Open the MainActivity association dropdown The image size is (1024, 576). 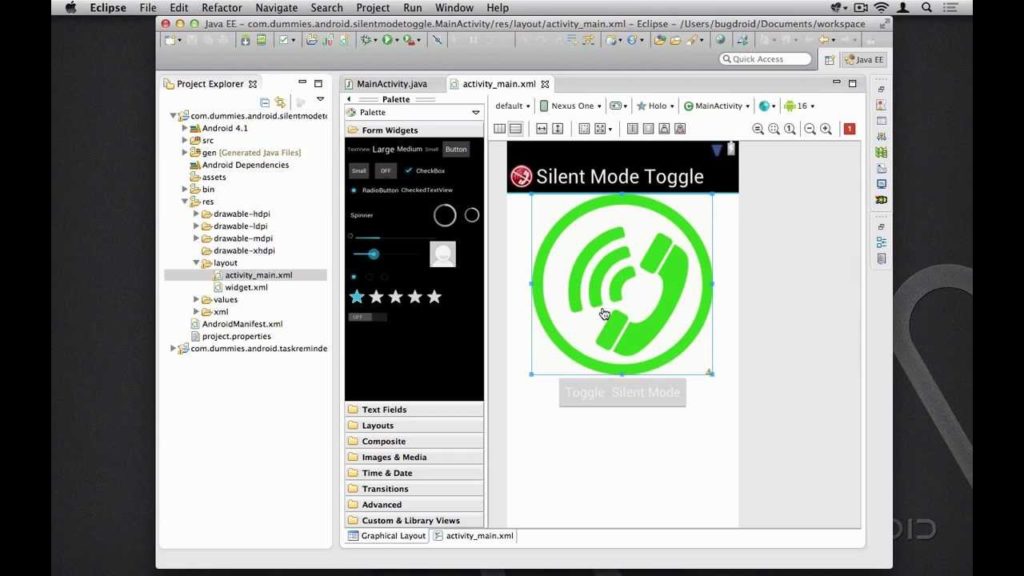pyautogui.click(x=716, y=106)
